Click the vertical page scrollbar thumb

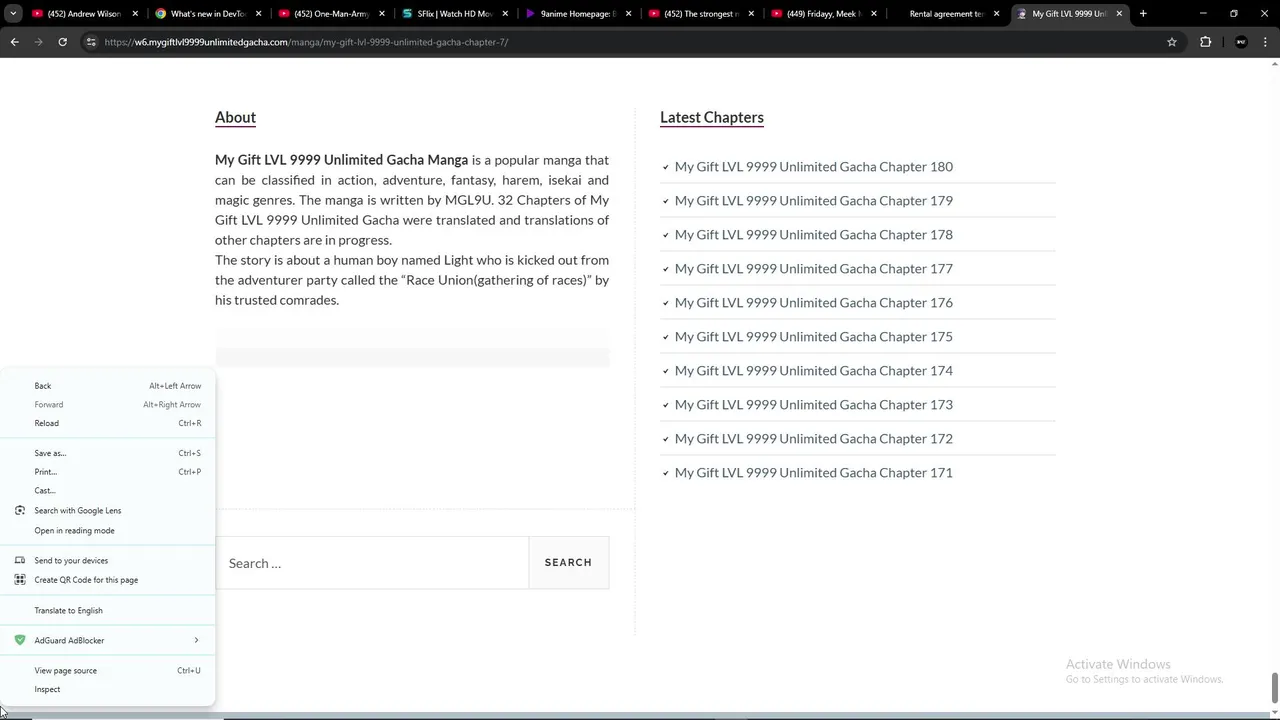pyautogui.click(x=1274, y=688)
